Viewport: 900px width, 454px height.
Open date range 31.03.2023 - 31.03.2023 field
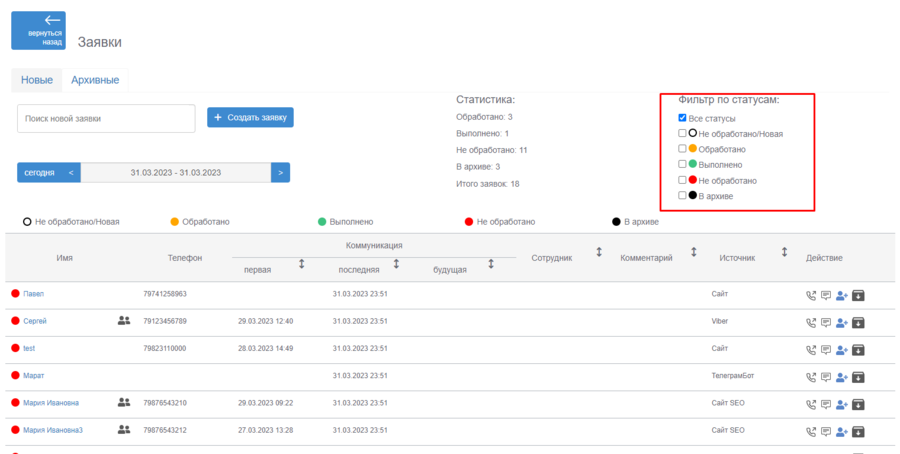pos(176,173)
